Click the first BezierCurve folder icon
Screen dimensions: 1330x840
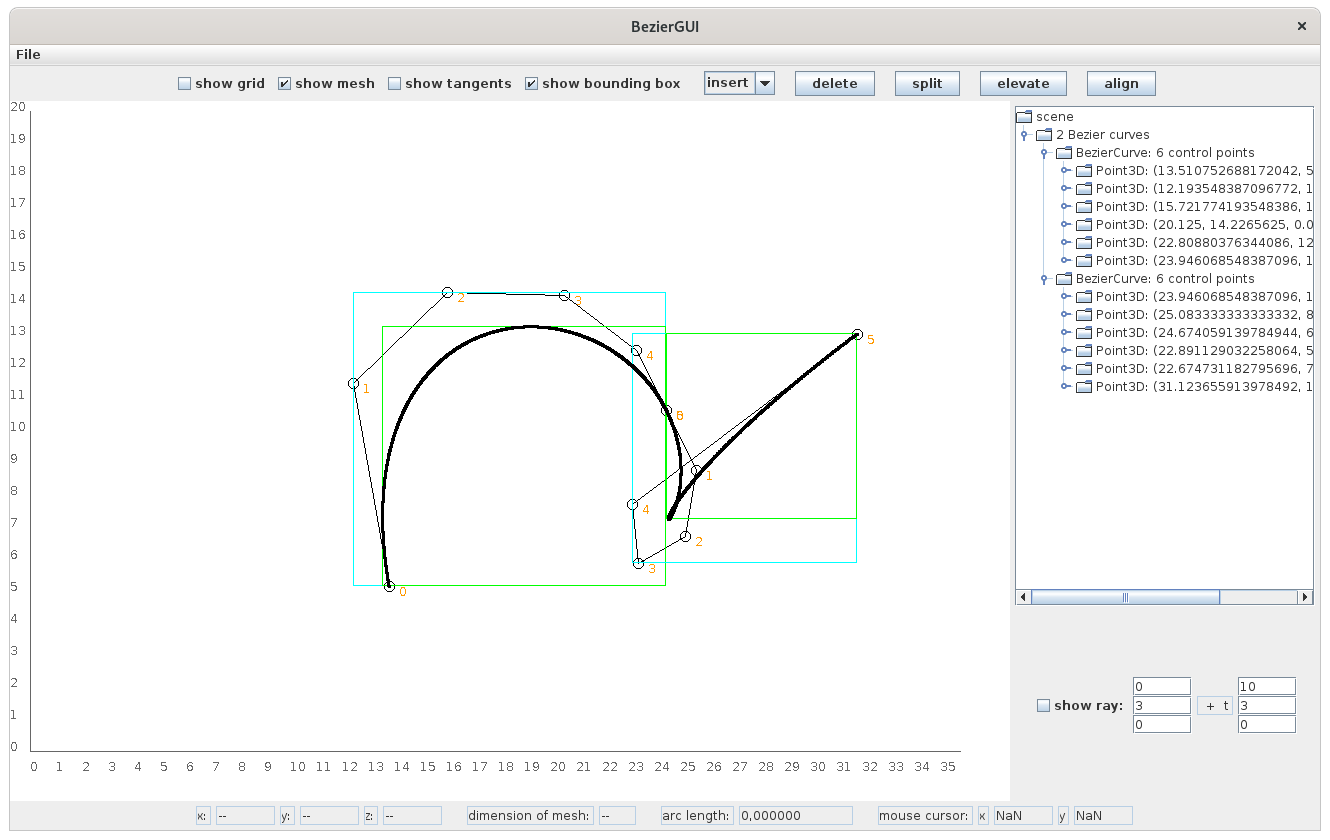pos(1063,153)
